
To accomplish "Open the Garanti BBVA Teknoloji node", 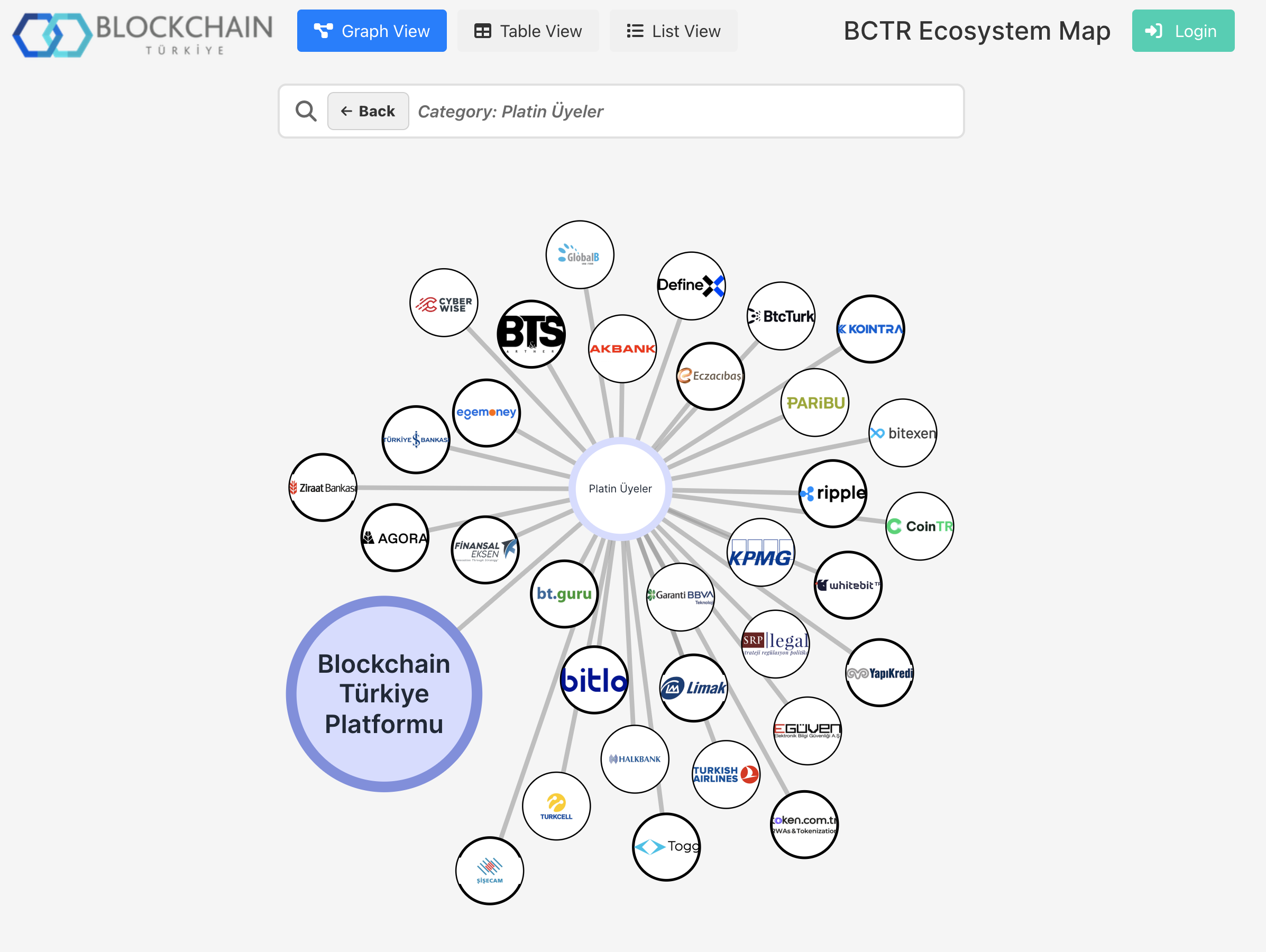I will pyautogui.click(x=681, y=596).
